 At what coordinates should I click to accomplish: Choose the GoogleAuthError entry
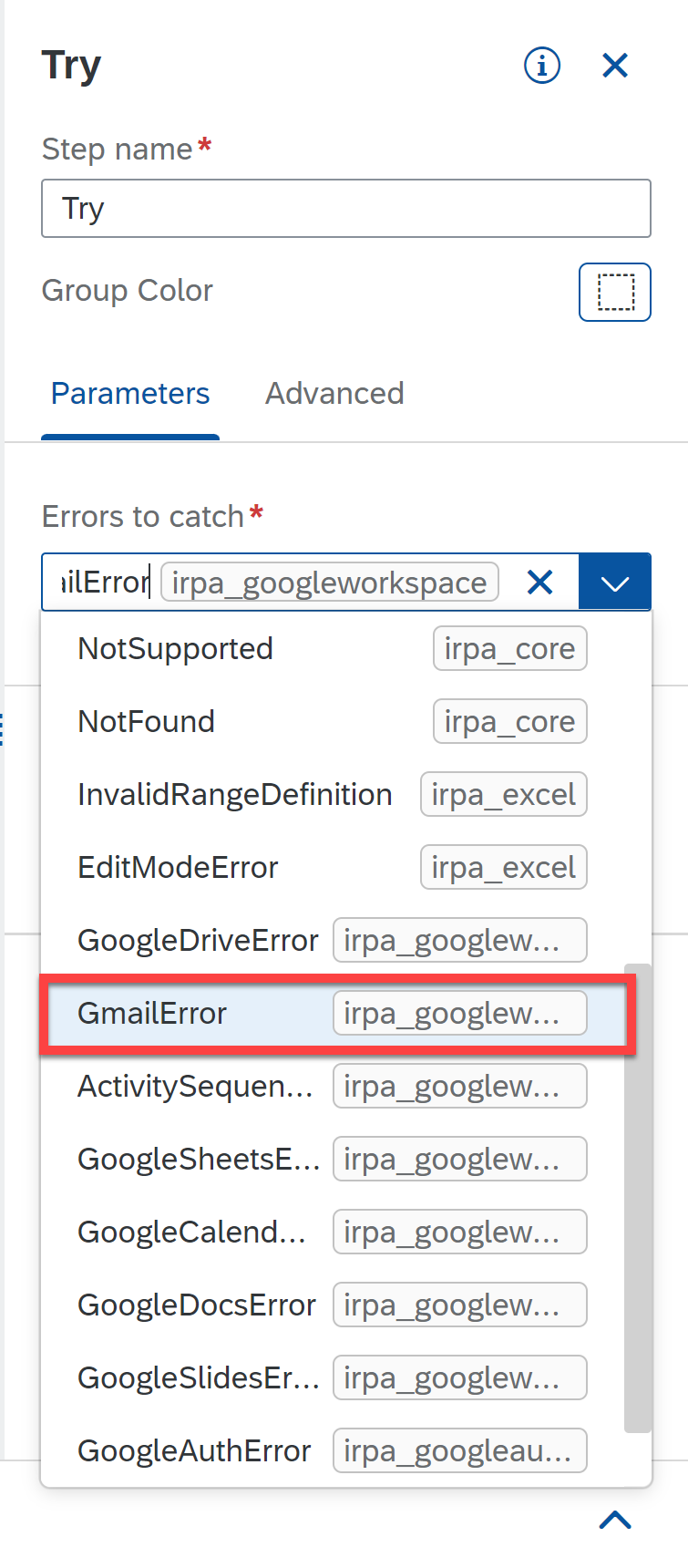tap(334, 1451)
